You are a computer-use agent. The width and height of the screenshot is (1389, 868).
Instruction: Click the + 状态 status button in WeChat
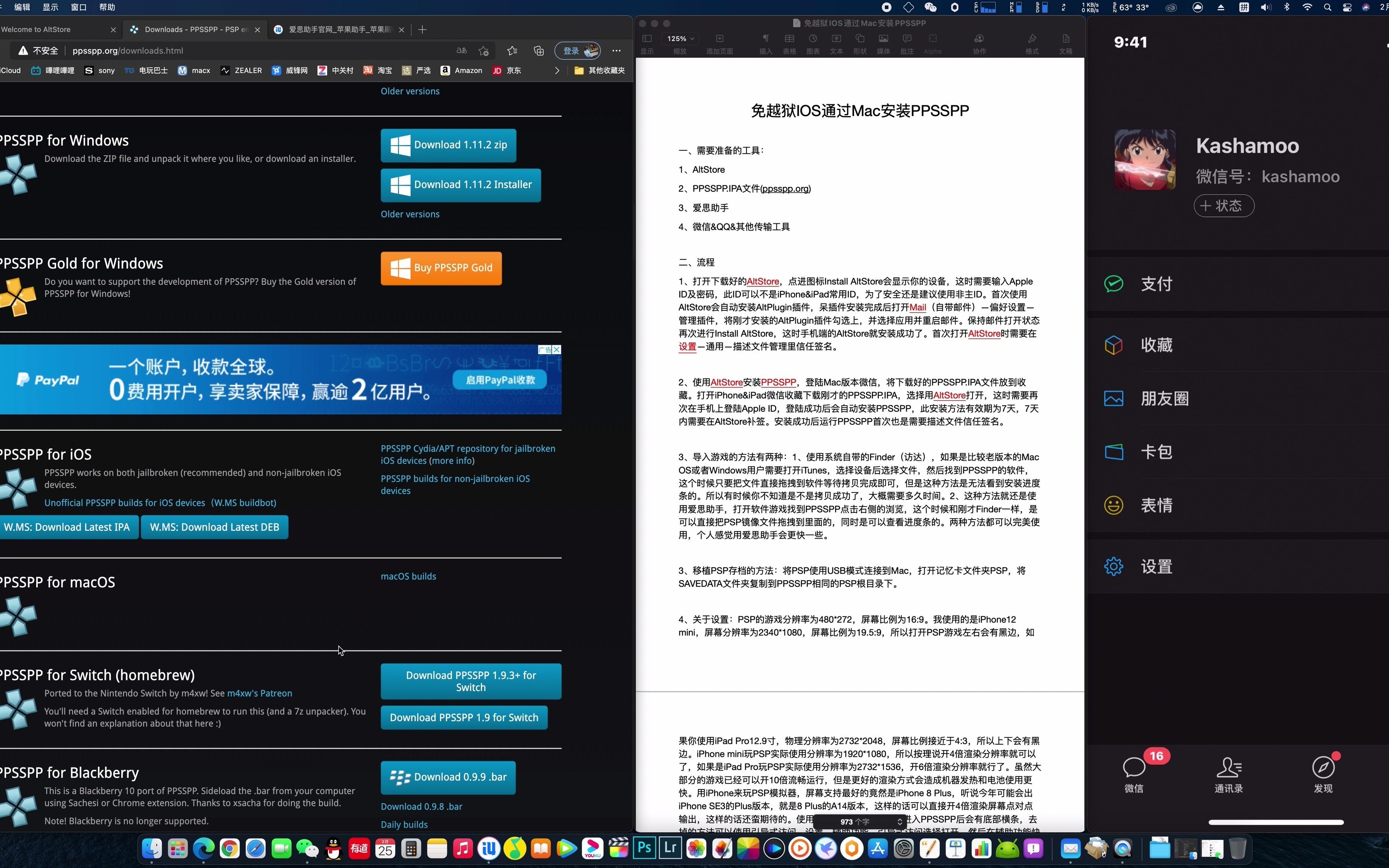coord(1224,206)
